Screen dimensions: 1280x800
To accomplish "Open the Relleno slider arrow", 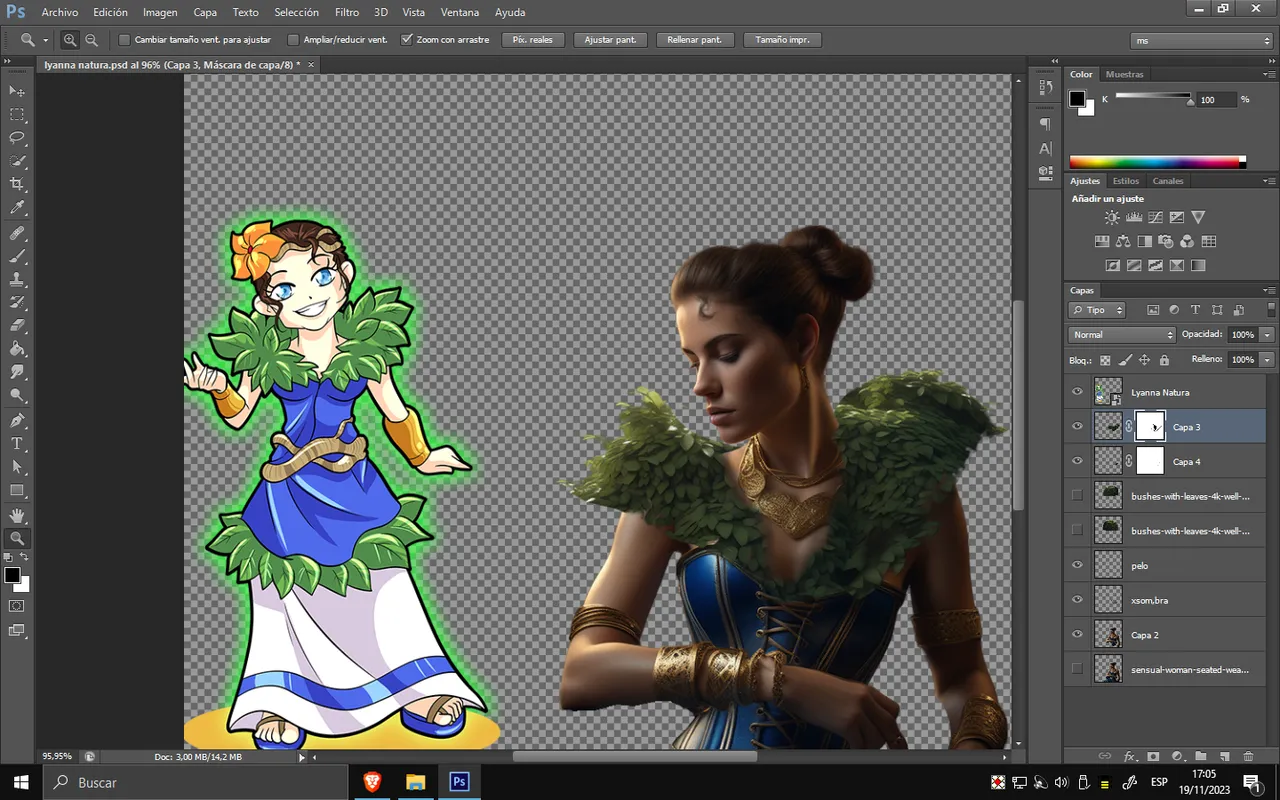I will pyautogui.click(x=1267, y=359).
